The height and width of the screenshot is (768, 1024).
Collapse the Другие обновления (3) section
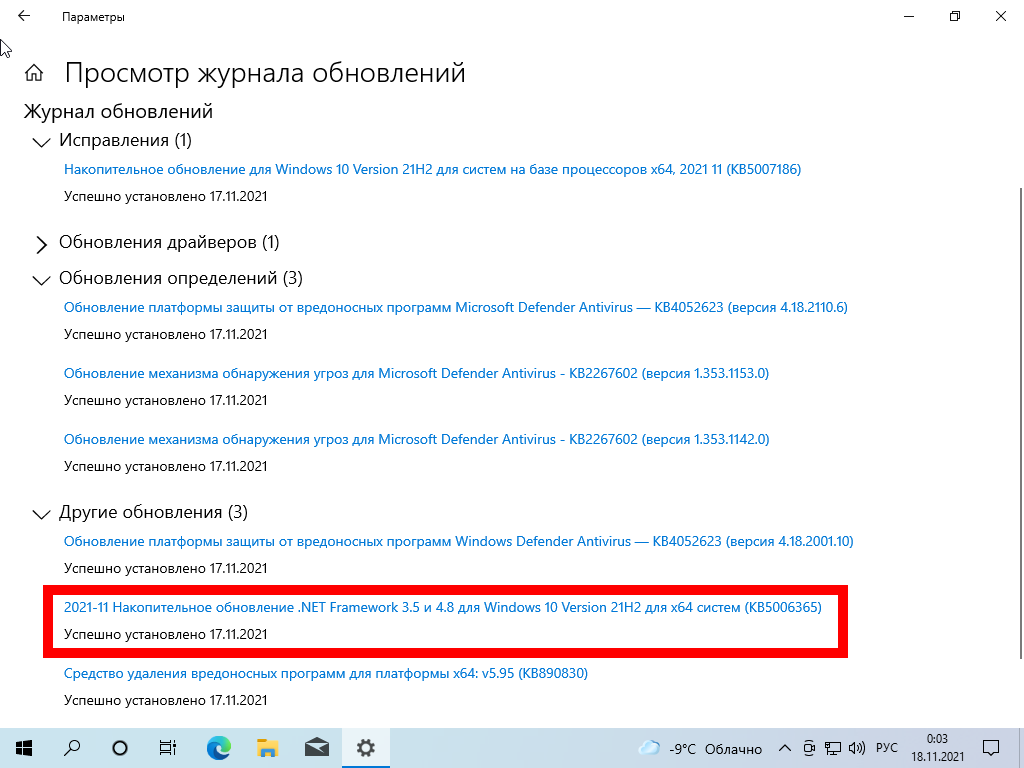click(41, 514)
